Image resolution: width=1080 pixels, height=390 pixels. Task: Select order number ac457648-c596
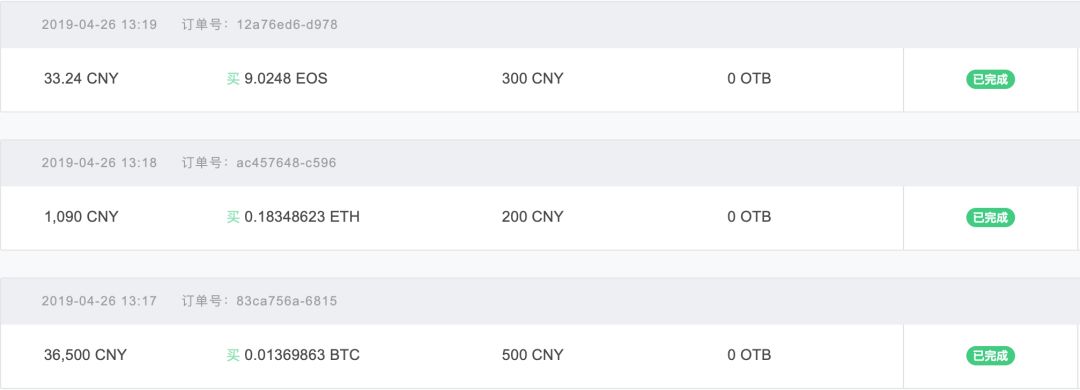(x=287, y=163)
